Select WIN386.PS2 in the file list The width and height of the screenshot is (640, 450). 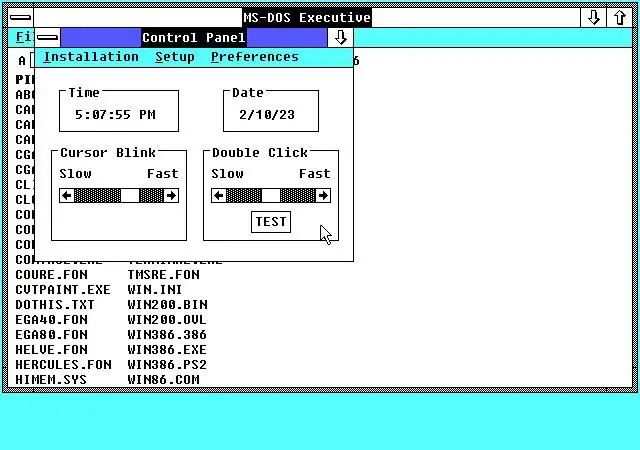(x=167, y=365)
